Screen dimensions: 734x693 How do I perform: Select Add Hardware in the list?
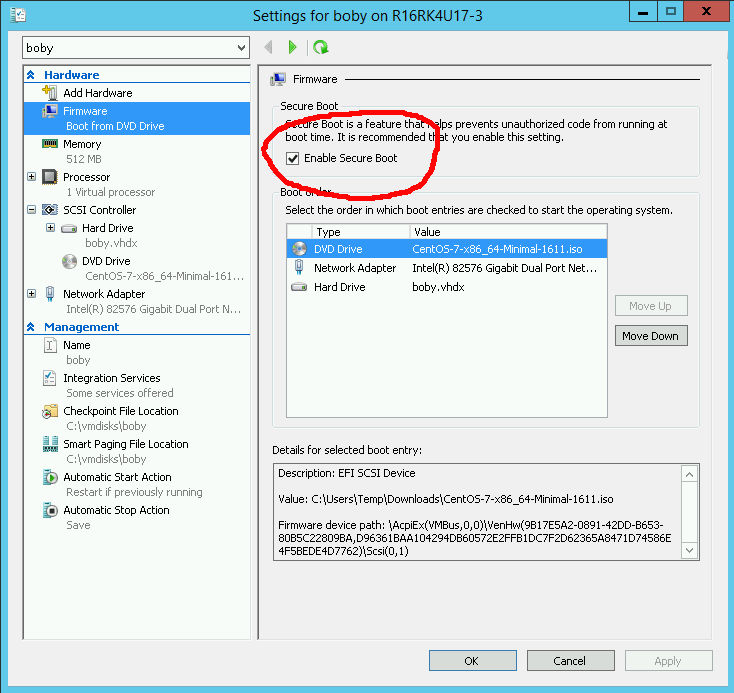click(137, 93)
